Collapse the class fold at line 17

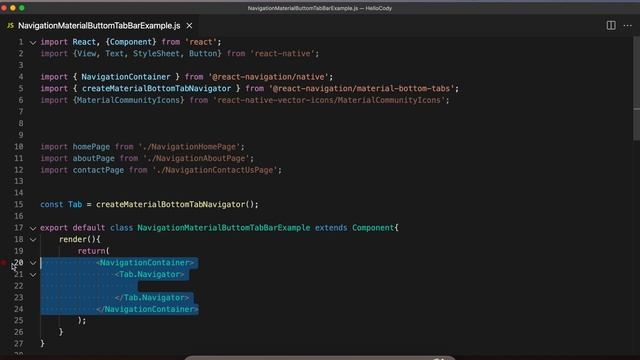33,228
